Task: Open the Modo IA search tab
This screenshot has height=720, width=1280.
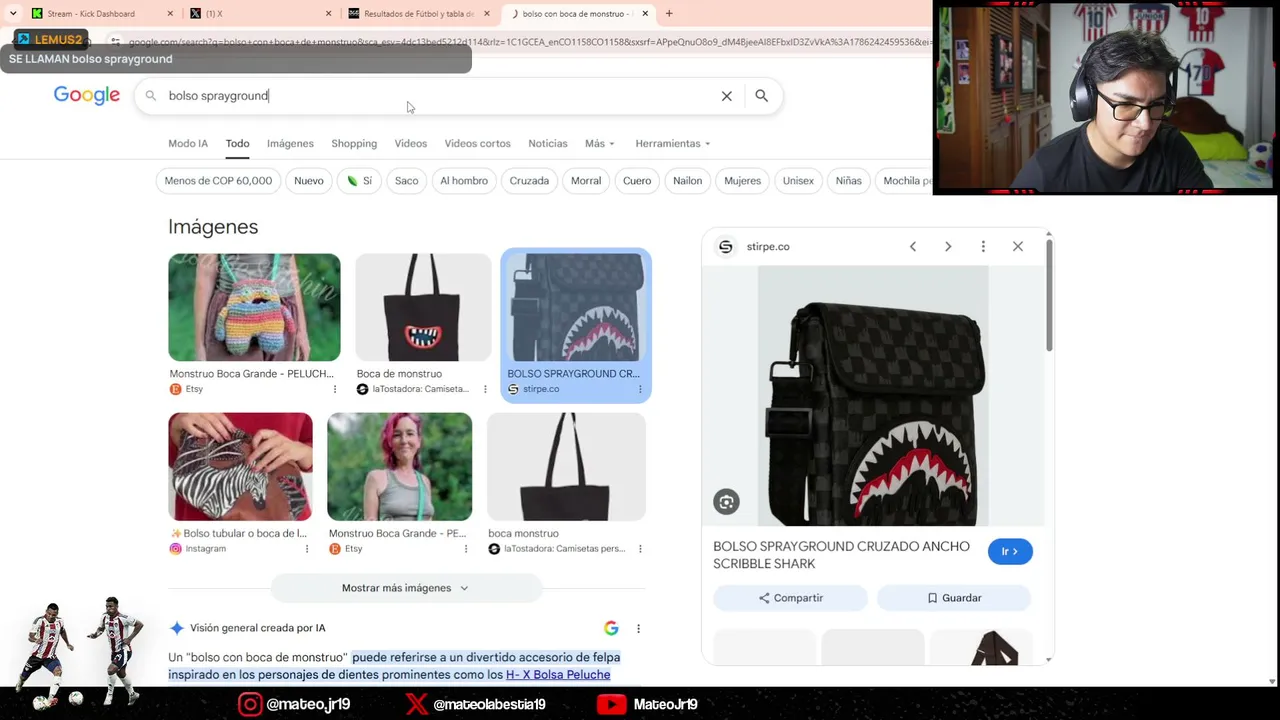Action: click(x=188, y=143)
